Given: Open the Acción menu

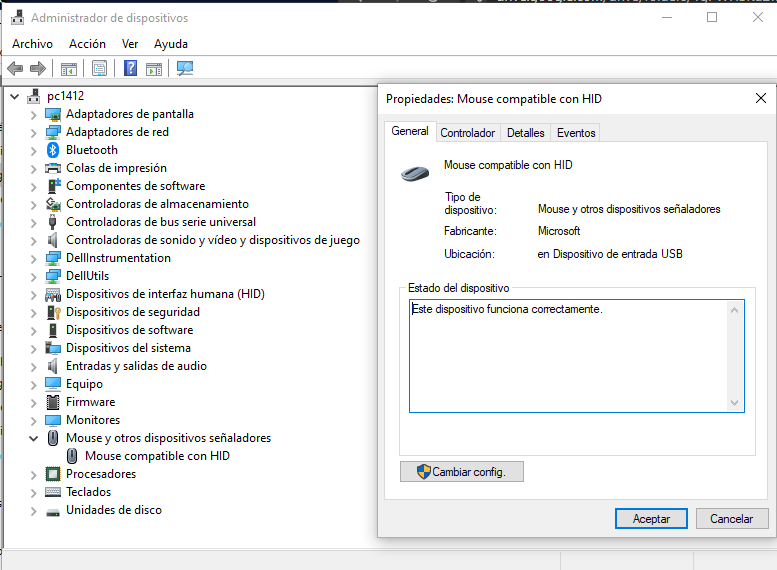Looking at the screenshot, I should coord(87,44).
